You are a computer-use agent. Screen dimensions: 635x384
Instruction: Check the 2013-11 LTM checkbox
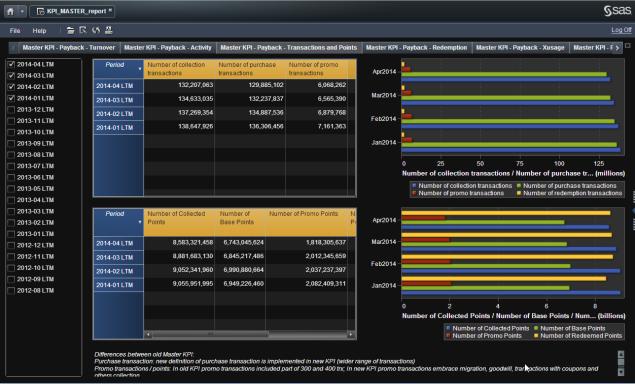[11, 121]
